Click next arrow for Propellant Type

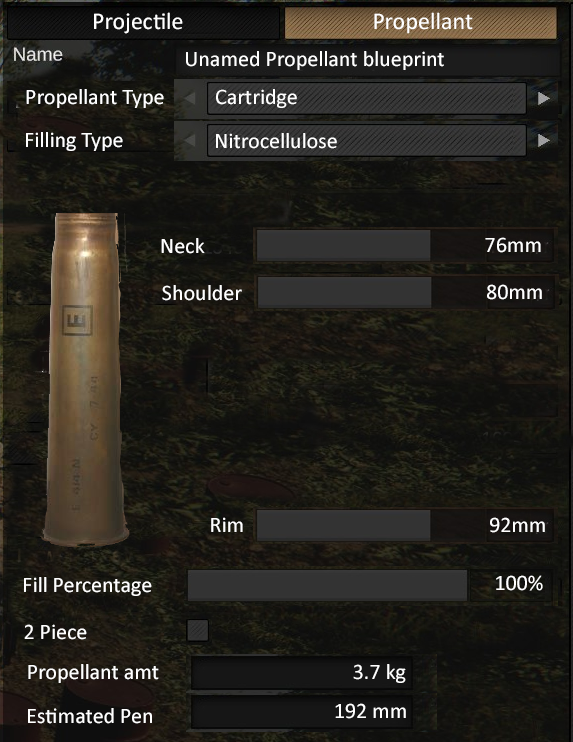(x=543, y=98)
